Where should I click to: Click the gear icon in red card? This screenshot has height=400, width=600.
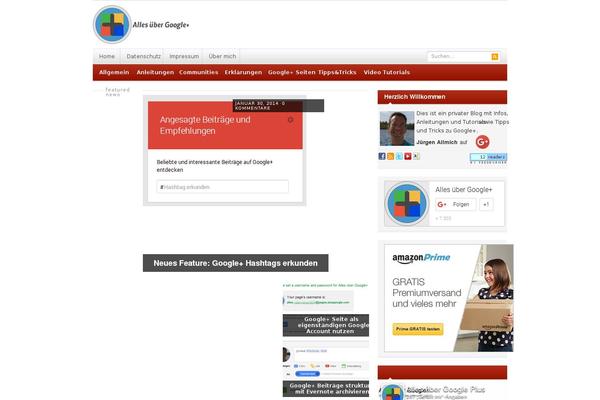[290, 120]
